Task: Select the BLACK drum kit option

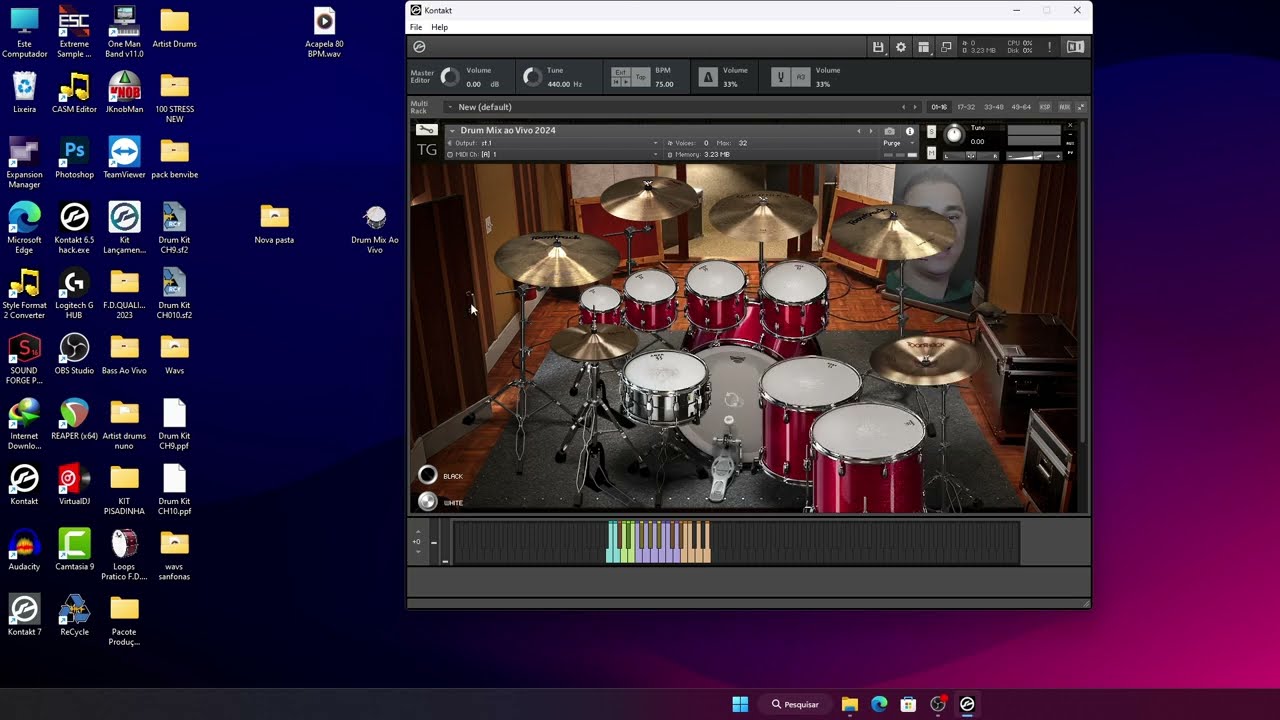Action: pos(428,475)
